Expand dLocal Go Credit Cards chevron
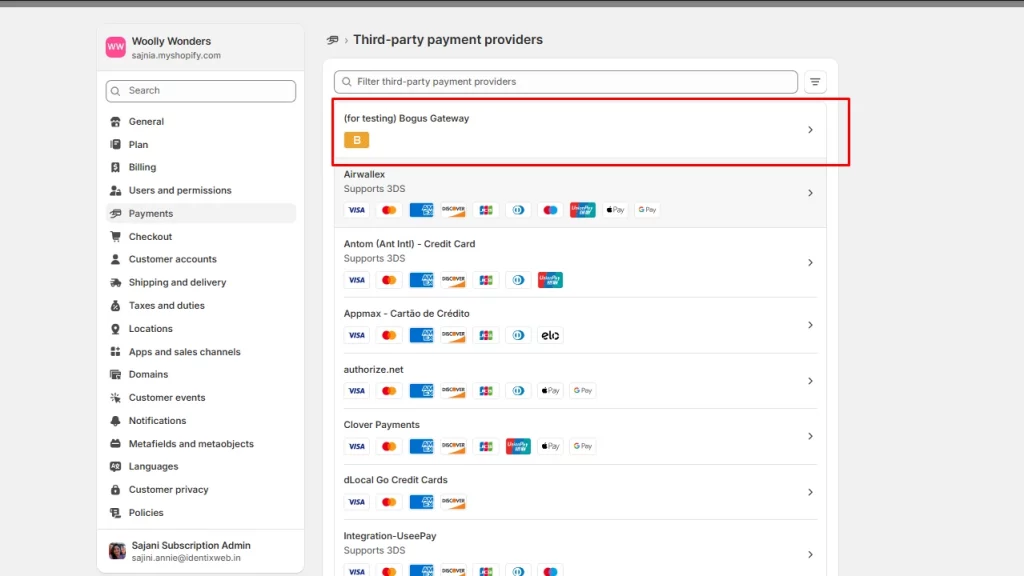 pyautogui.click(x=810, y=492)
